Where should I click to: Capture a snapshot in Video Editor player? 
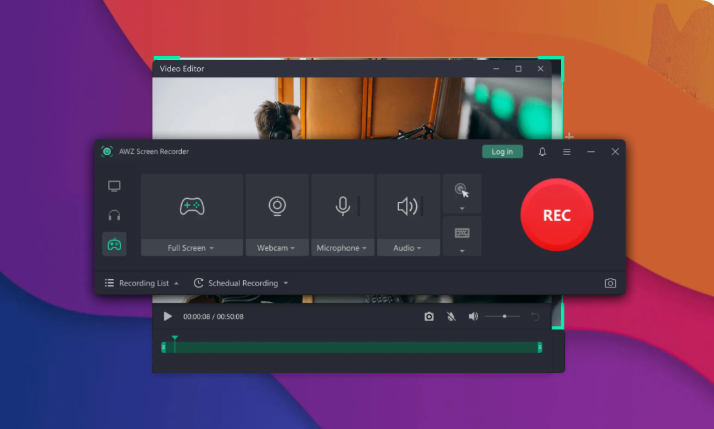click(429, 317)
